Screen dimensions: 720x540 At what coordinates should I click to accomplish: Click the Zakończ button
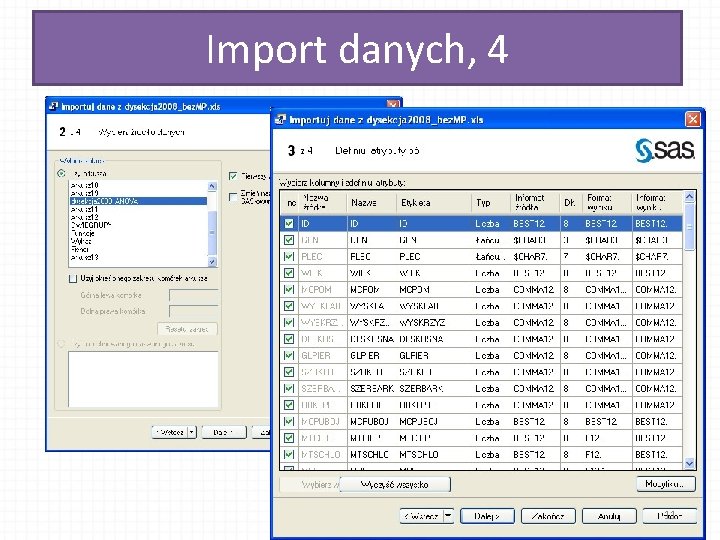(548, 516)
